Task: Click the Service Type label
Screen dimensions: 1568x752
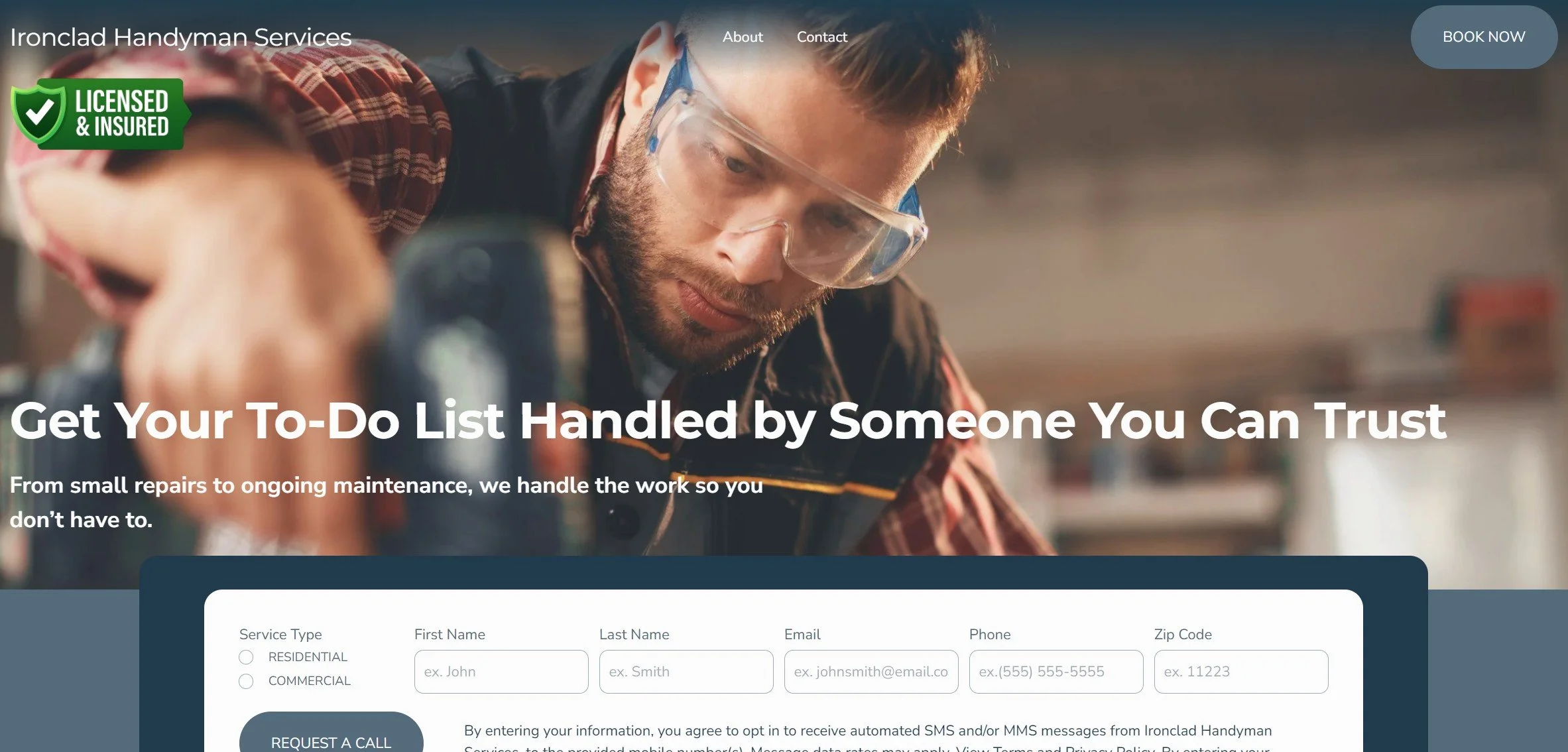Action: click(x=280, y=635)
